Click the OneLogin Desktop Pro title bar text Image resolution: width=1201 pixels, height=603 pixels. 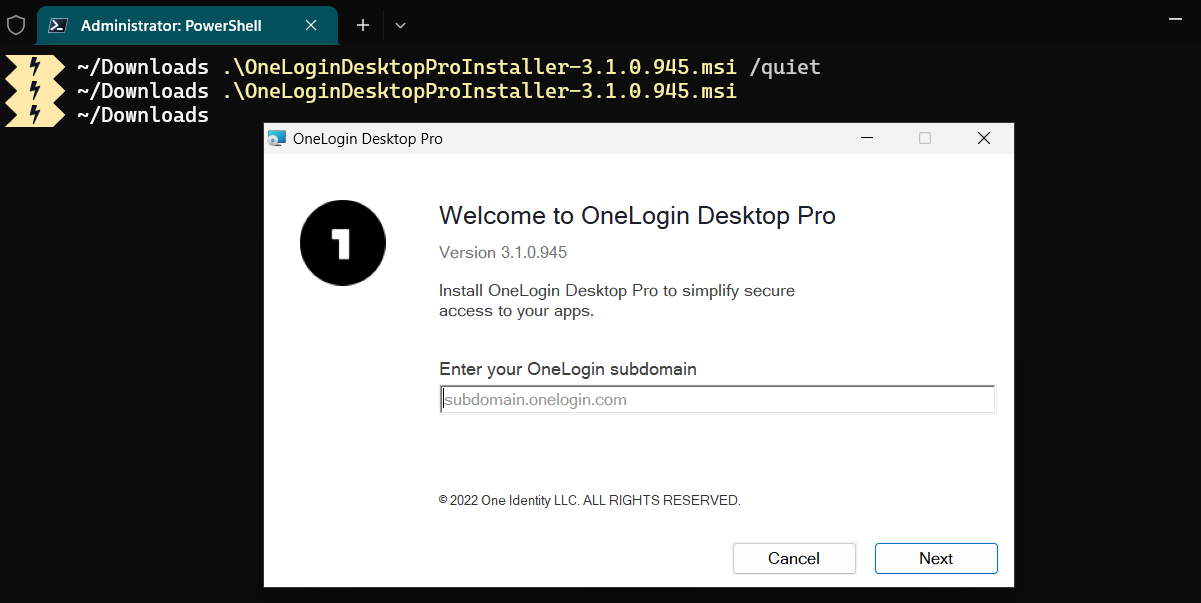(x=368, y=138)
